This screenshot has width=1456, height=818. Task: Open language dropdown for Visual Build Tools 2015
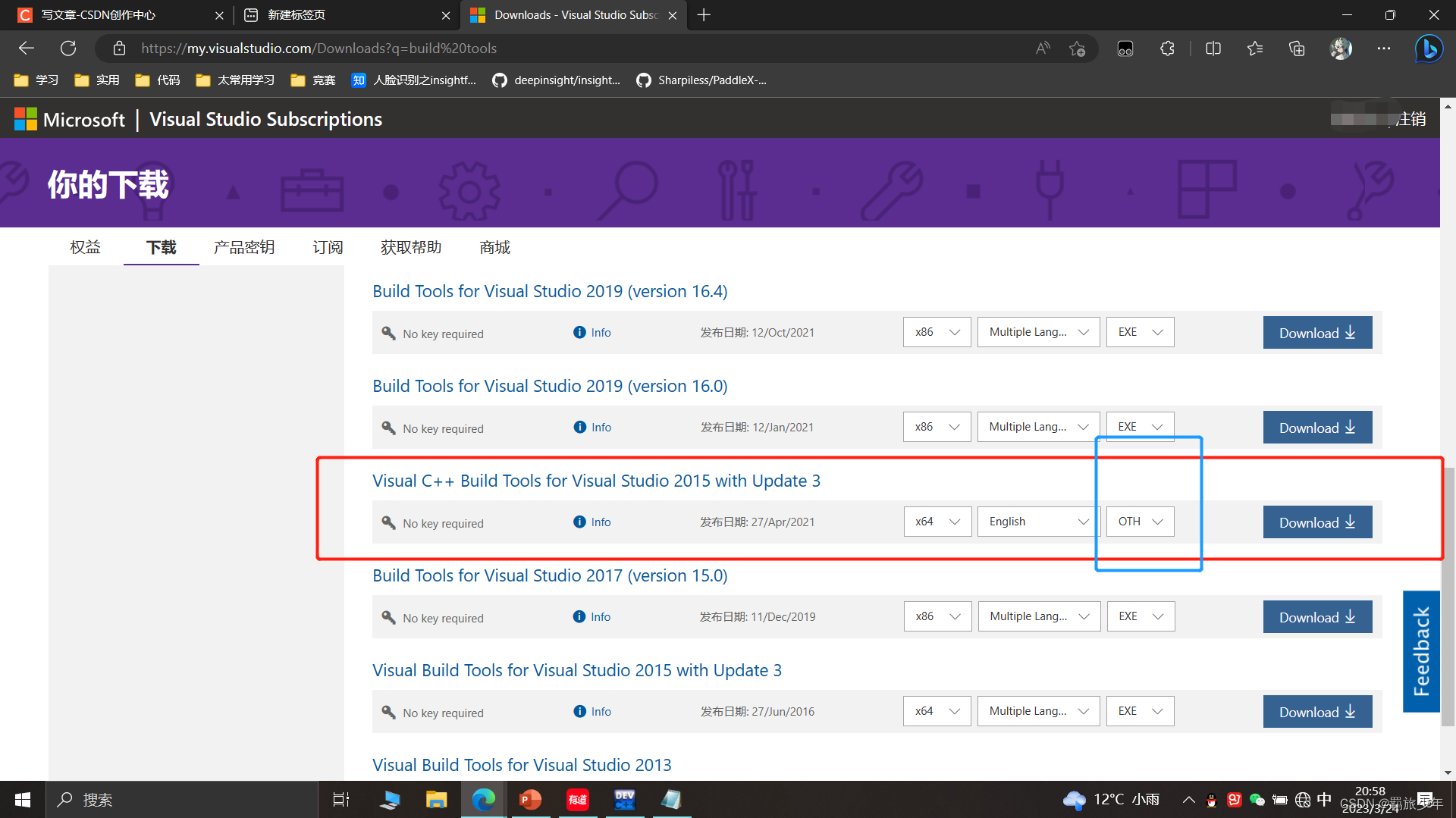coord(1039,711)
